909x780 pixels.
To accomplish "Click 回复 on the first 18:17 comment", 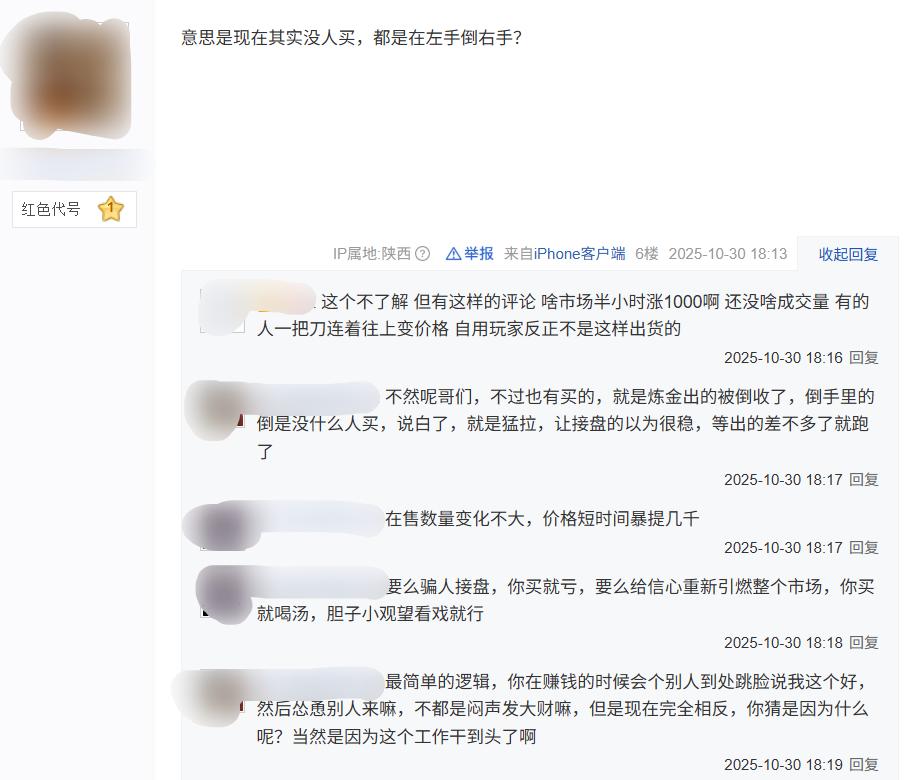I will tap(864, 480).
